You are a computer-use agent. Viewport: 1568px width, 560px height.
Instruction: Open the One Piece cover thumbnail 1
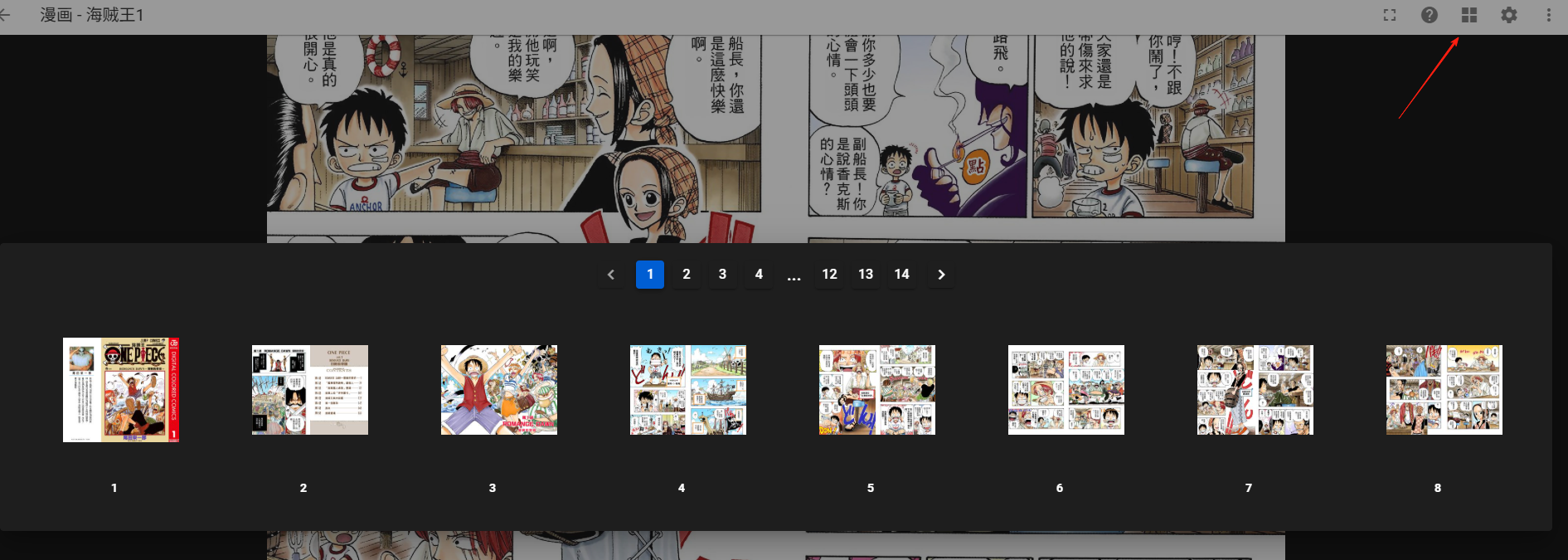(x=121, y=390)
